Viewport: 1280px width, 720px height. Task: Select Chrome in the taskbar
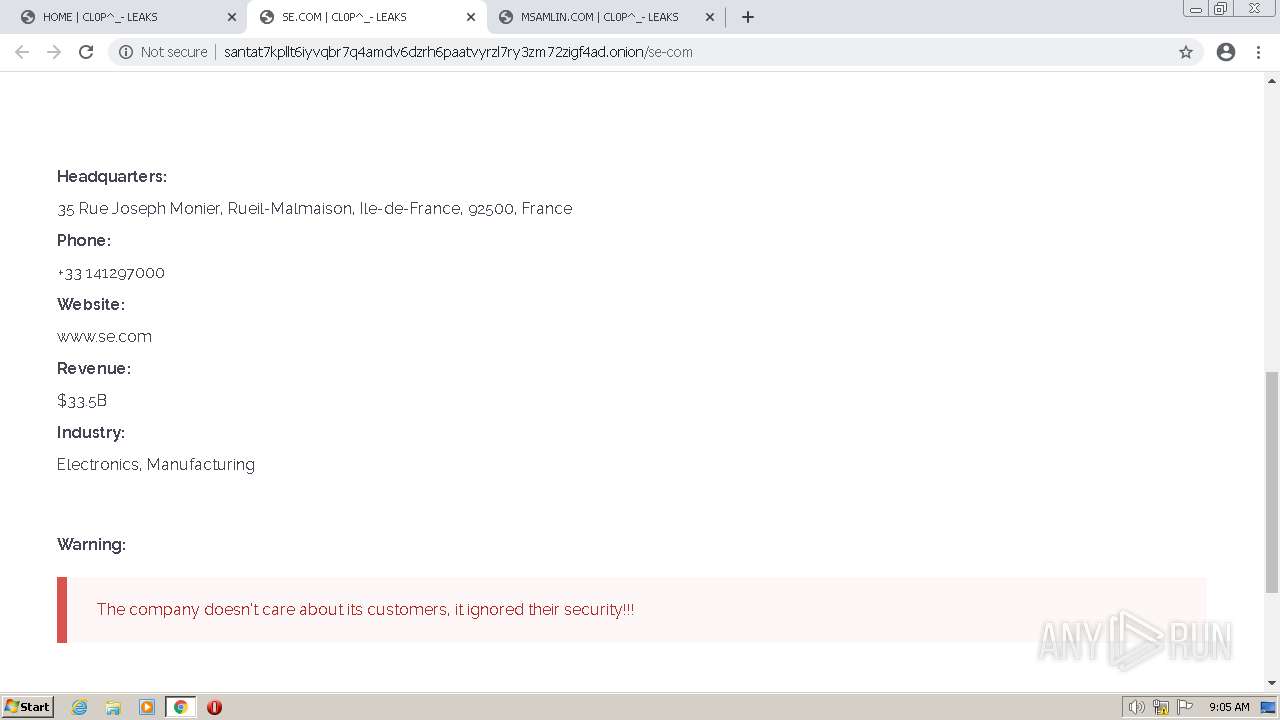pos(181,707)
